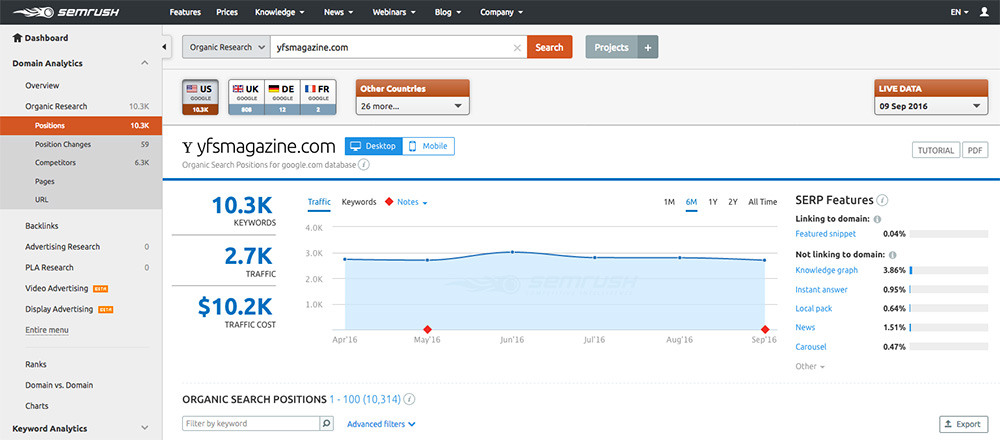This screenshot has width=1000, height=440.
Task: Click the magnifier in keyword filter
Action: pyautogui.click(x=327, y=423)
